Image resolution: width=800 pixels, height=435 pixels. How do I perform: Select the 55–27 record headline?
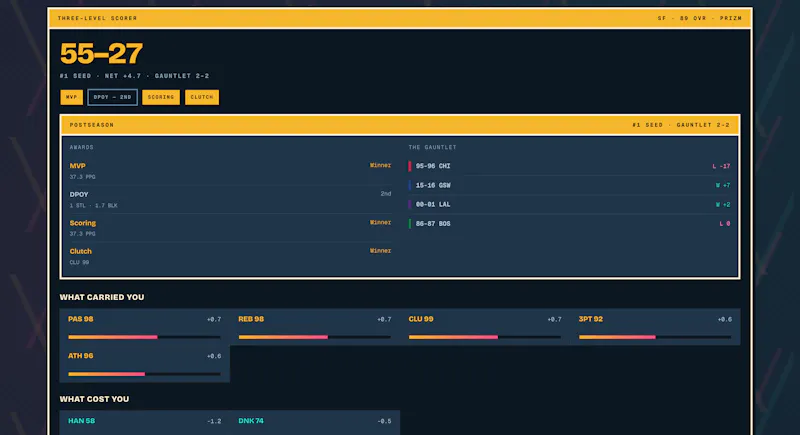pyautogui.click(x=101, y=54)
